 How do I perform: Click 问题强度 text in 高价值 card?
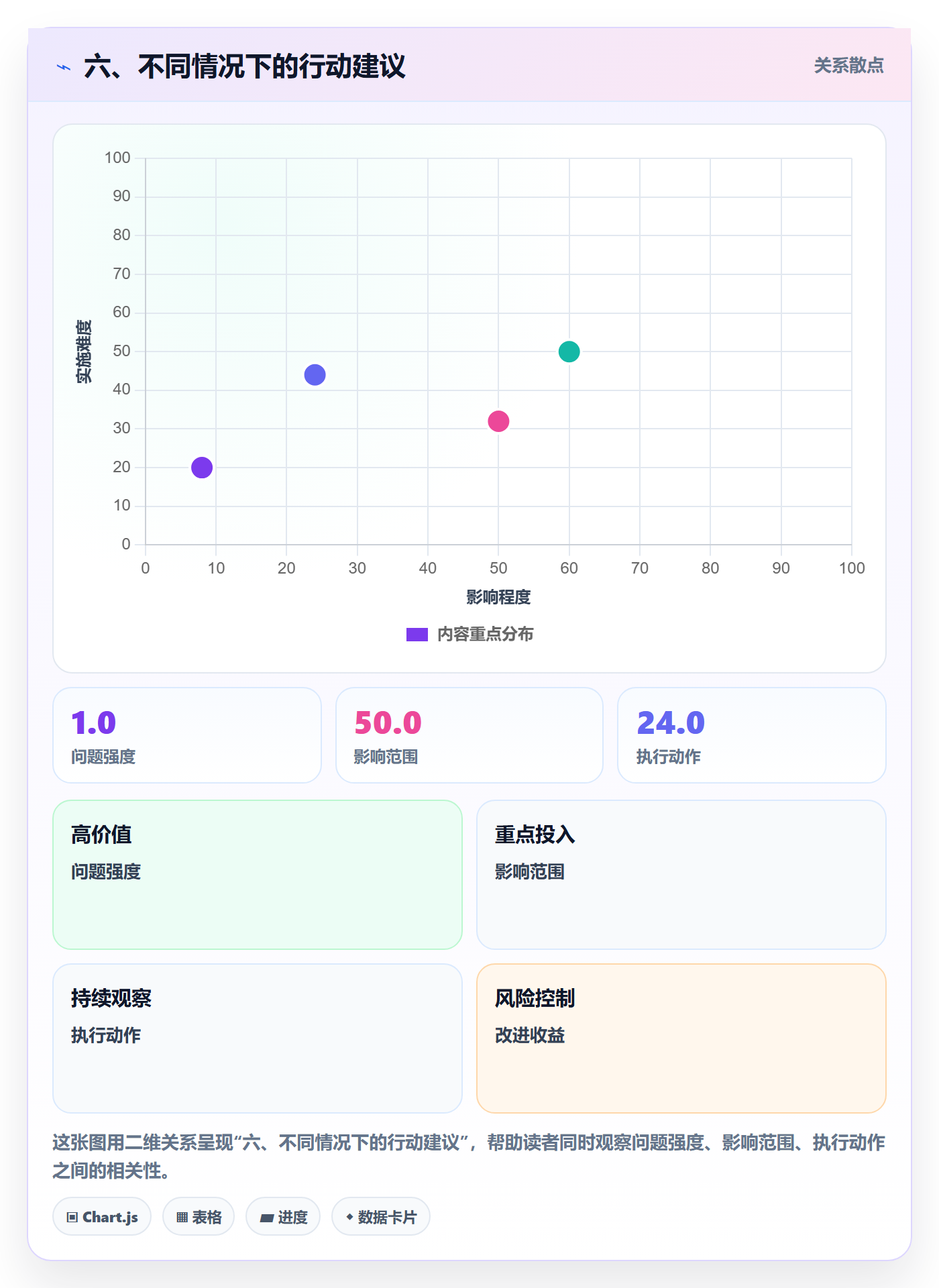(x=106, y=872)
